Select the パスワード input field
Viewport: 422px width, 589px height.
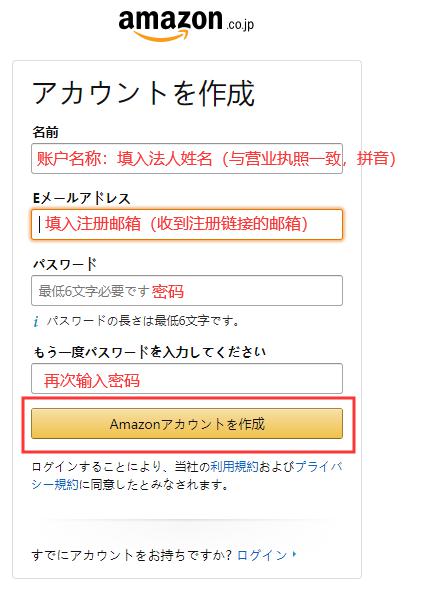[187, 291]
